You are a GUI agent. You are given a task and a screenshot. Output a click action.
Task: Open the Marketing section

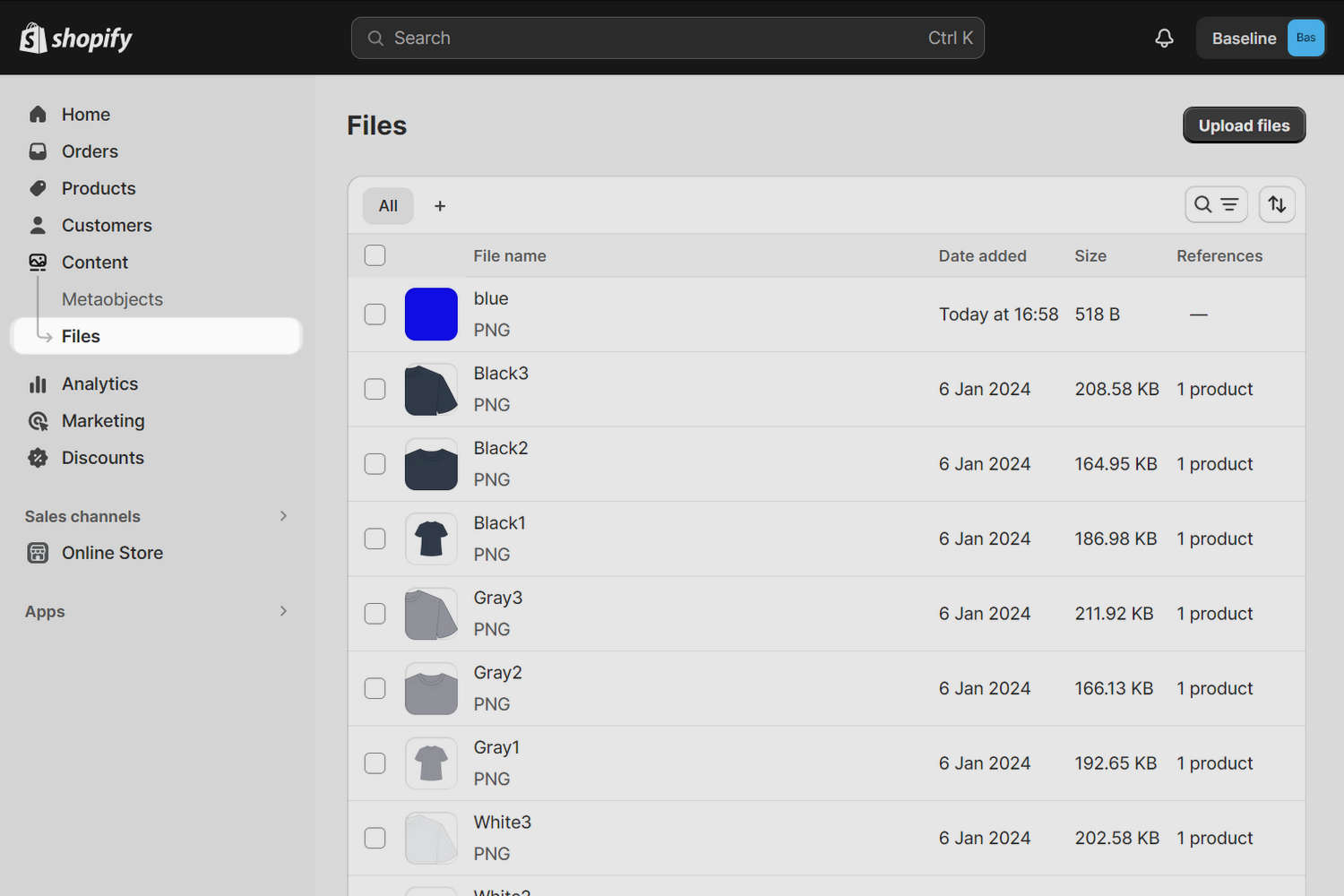click(103, 420)
